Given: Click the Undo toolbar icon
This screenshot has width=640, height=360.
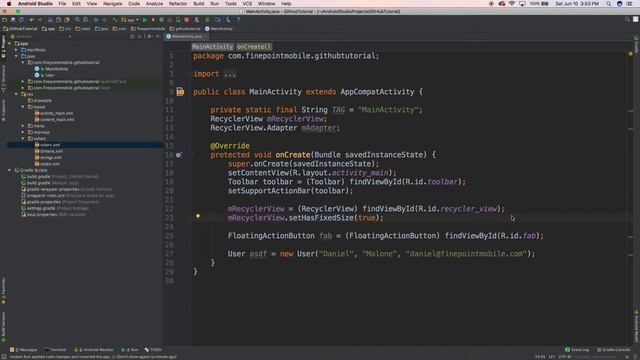Looking at the screenshot, I should 31,20.
